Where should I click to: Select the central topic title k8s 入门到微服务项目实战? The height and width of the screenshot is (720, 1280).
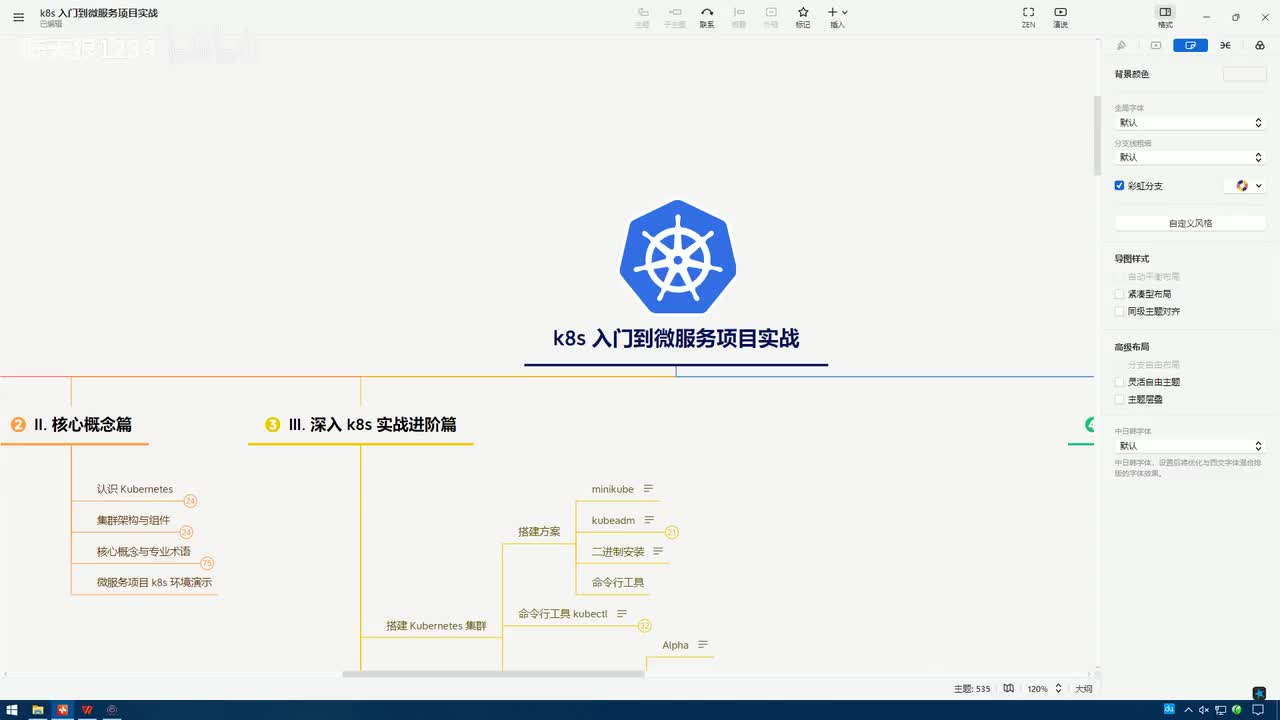point(676,338)
